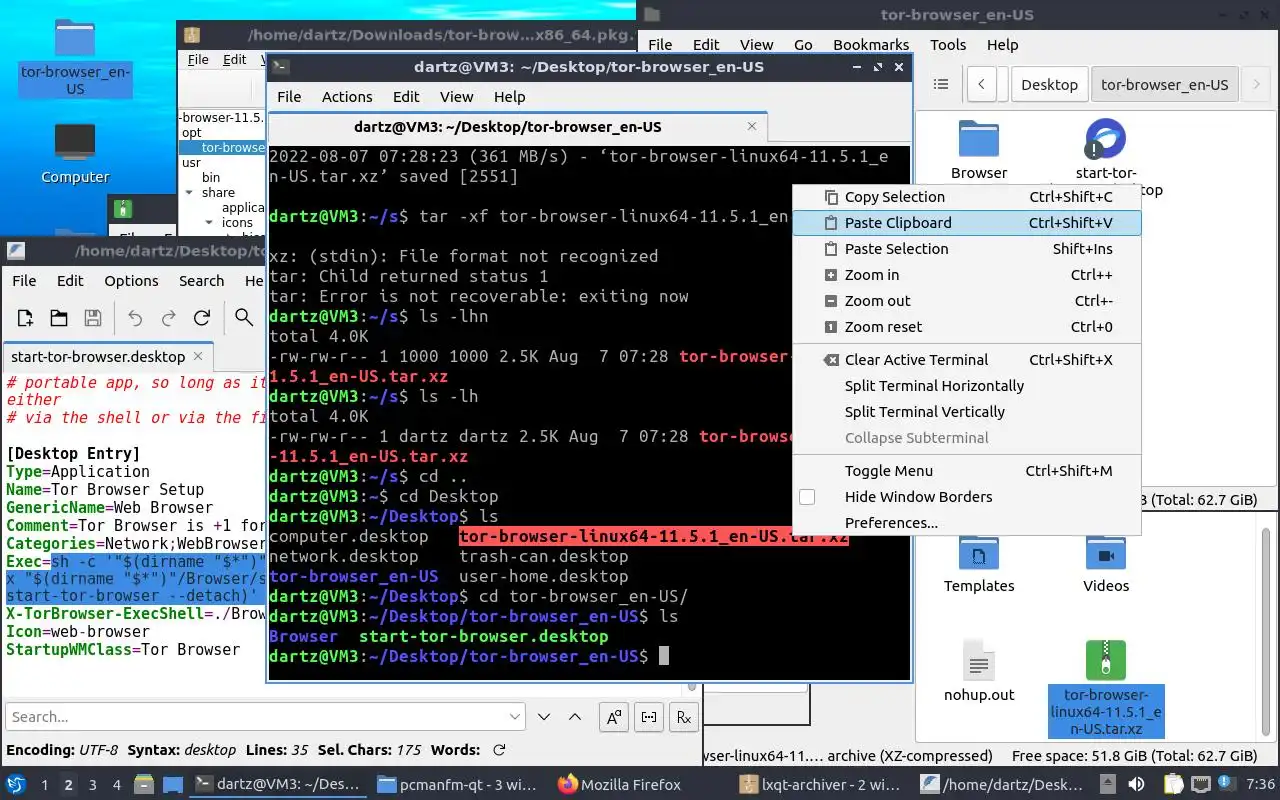Open FeatherPad Options menu
This screenshot has width=1280, height=800.
[x=131, y=281]
